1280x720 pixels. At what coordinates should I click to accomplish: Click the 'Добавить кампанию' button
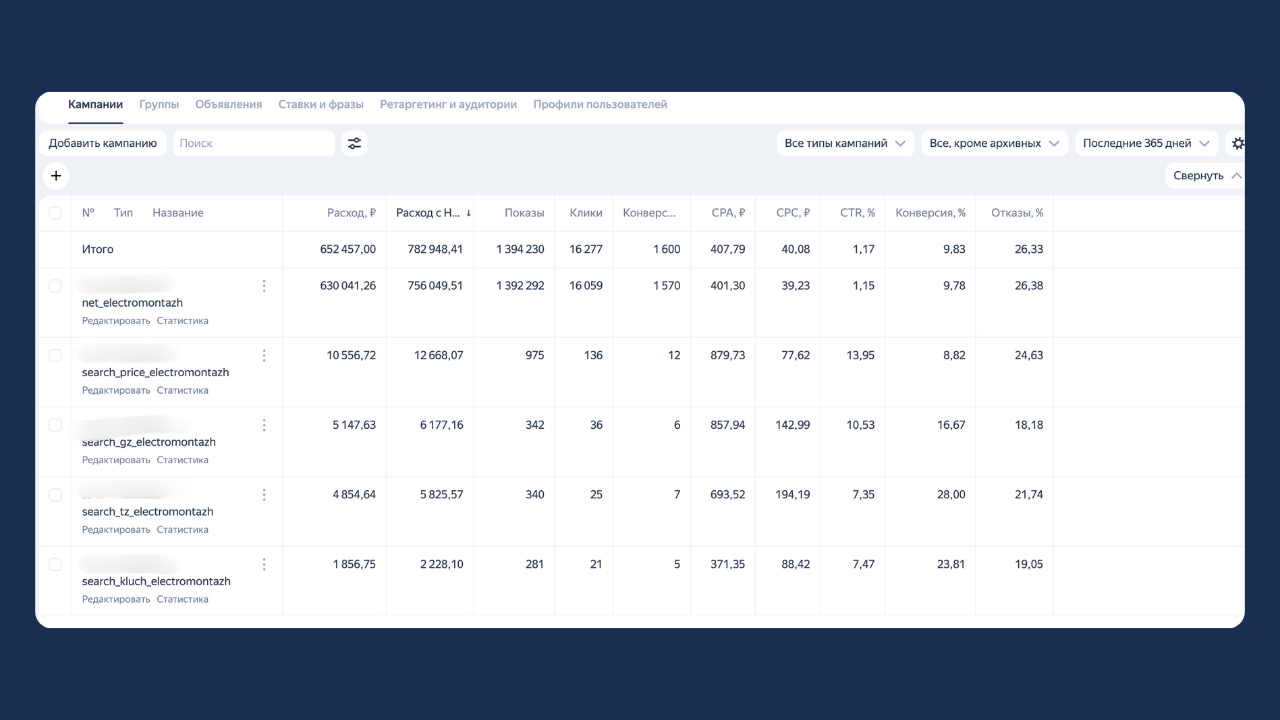[x=103, y=143]
